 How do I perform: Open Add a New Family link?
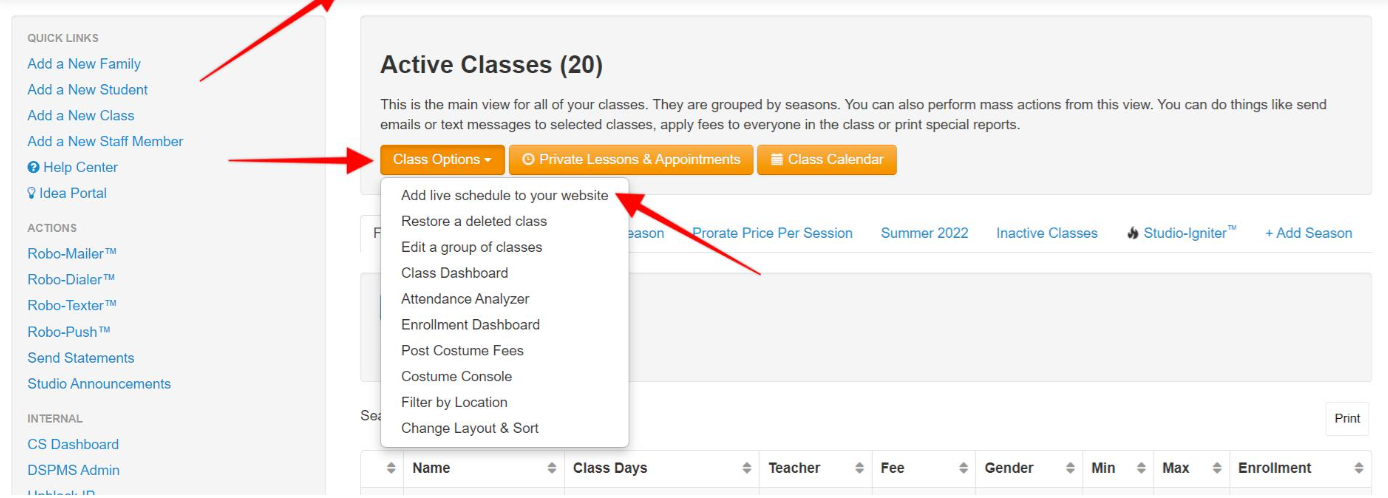[x=84, y=64]
